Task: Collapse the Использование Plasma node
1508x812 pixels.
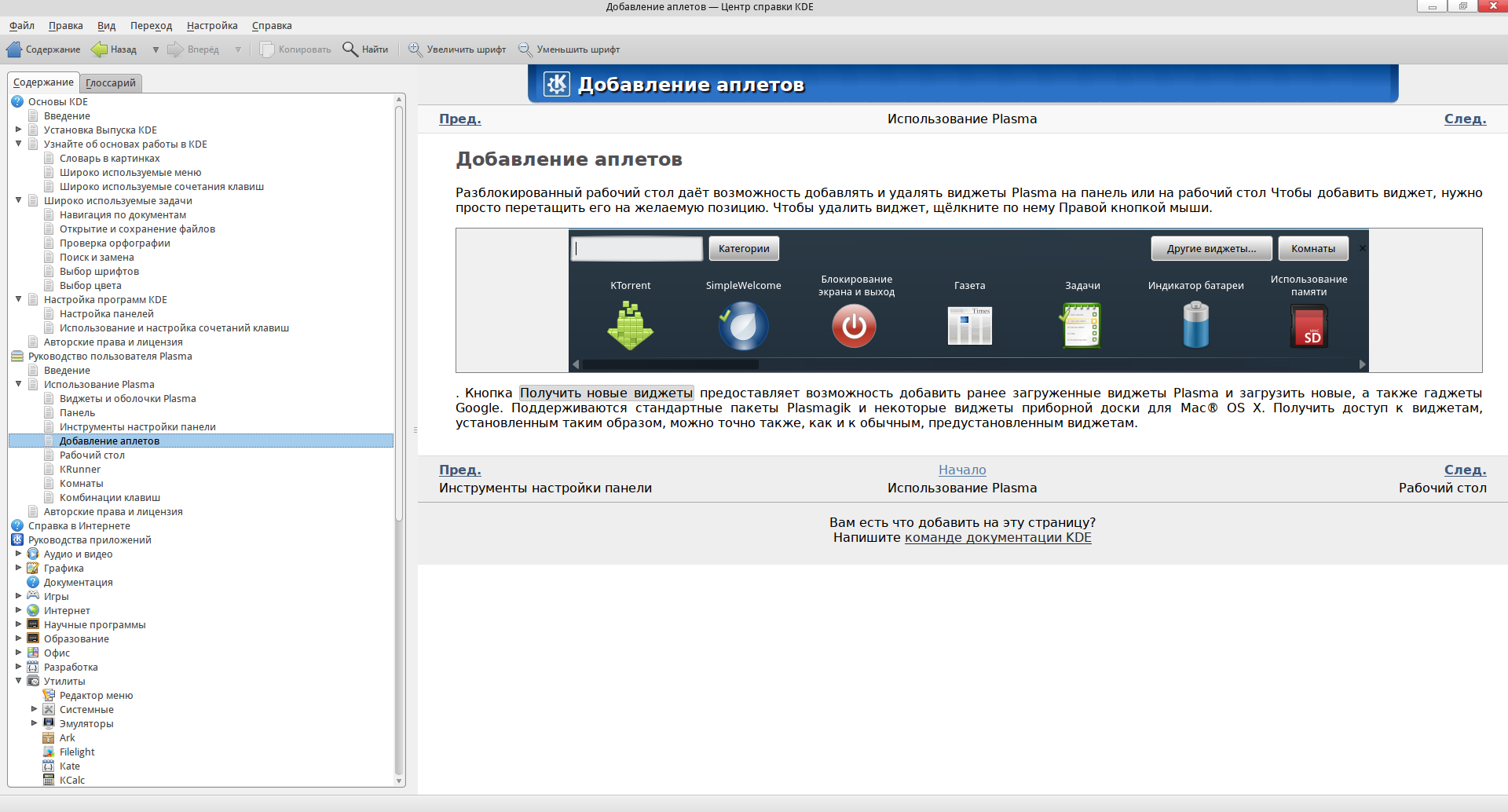Action: 19,384
